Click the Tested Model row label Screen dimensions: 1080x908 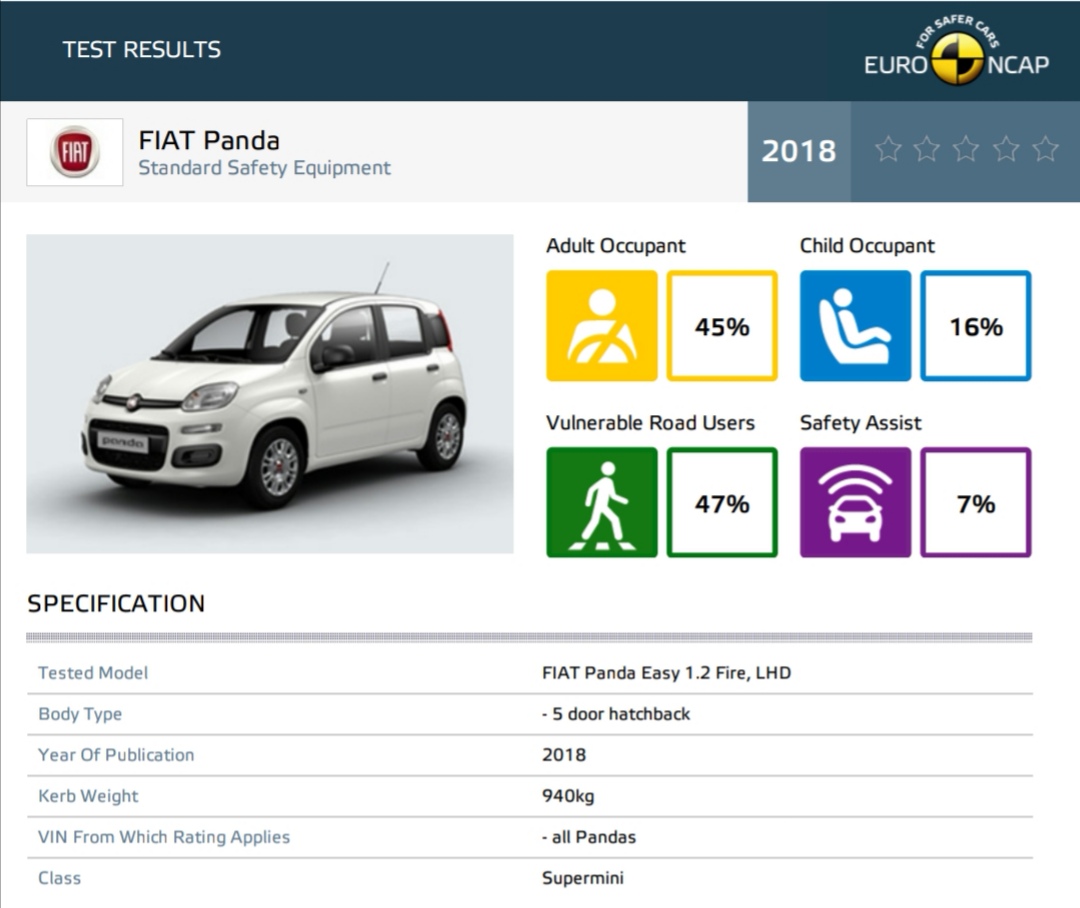[93, 673]
